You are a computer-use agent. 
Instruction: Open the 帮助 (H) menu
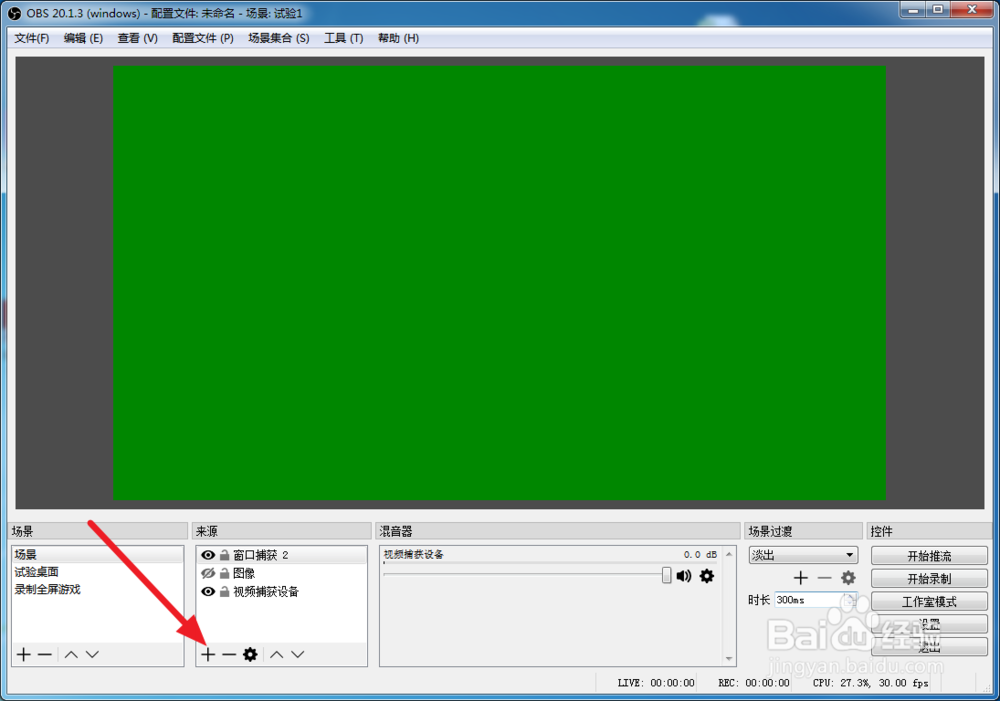point(399,38)
